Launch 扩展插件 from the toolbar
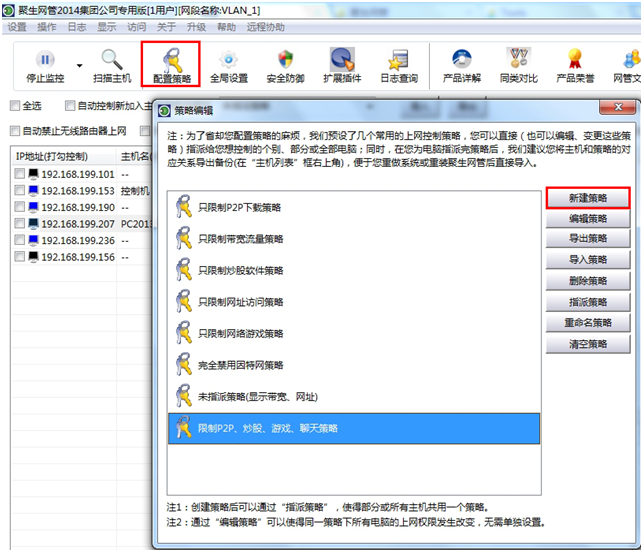 [x=342, y=59]
